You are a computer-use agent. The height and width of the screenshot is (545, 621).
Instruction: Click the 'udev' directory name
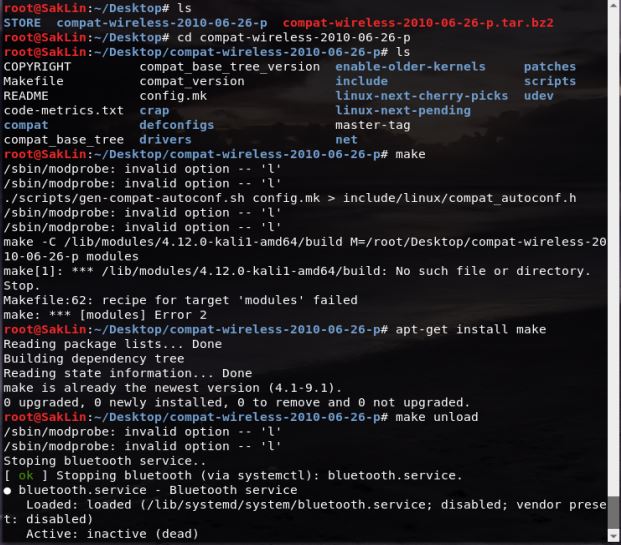(539, 96)
